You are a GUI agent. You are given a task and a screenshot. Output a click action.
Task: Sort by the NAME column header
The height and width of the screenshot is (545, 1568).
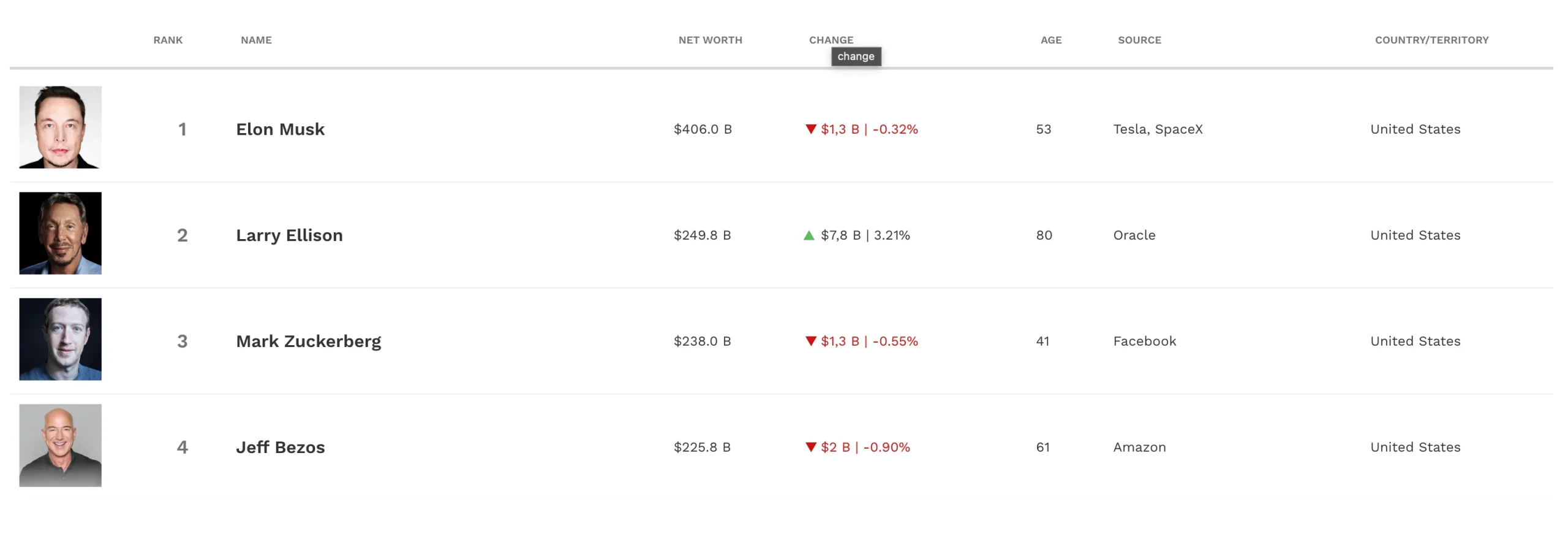tap(256, 40)
